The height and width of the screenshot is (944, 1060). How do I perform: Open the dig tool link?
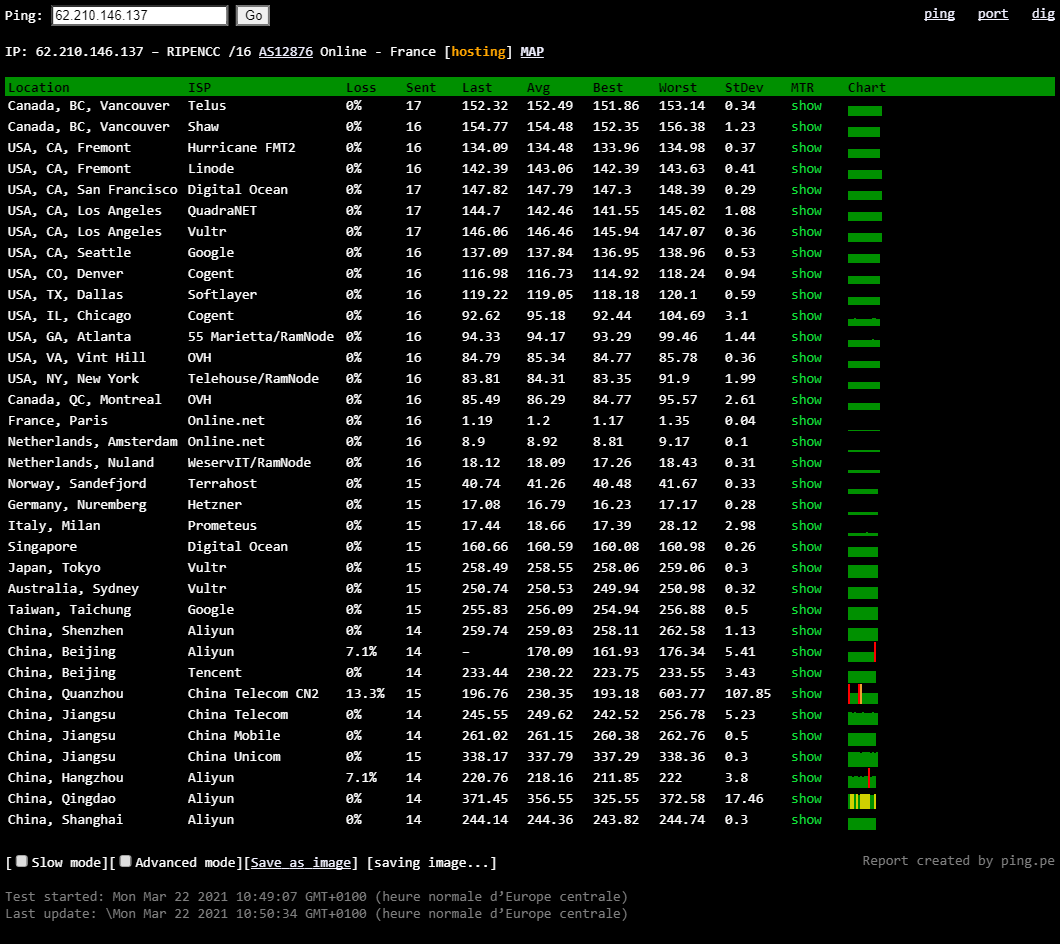(1041, 14)
